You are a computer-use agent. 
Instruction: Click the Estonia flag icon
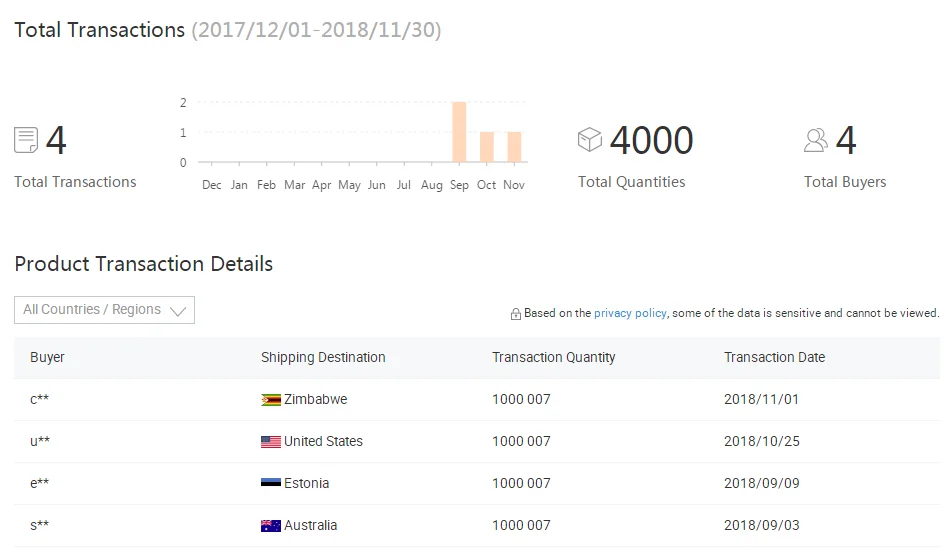271,483
